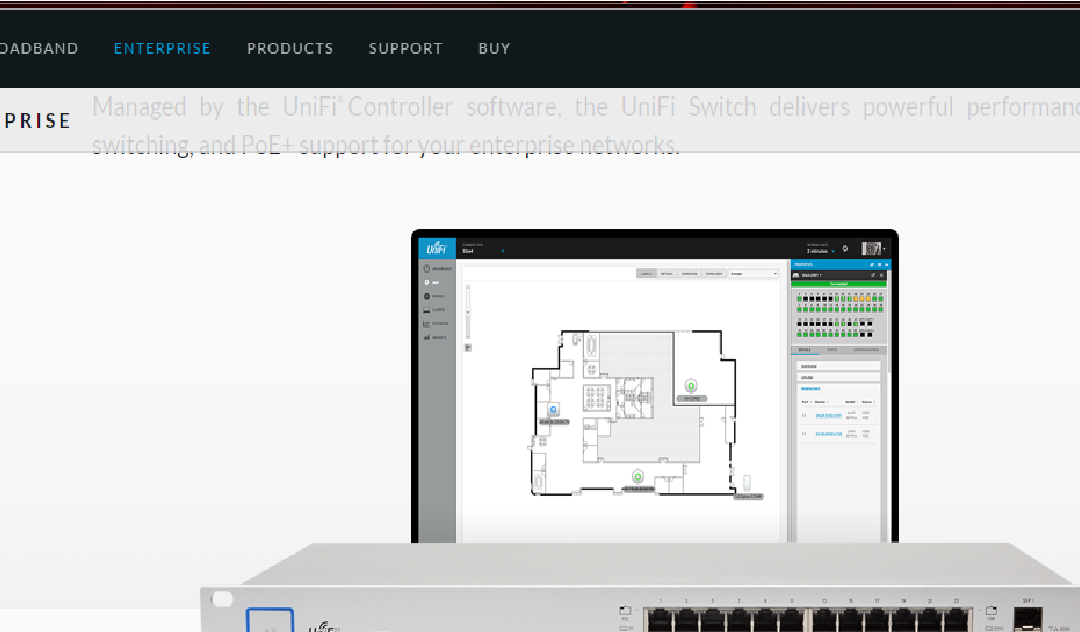This screenshot has height=632, width=1080.
Task: Go to the SUPPORT page
Action: (x=405, y=48)
